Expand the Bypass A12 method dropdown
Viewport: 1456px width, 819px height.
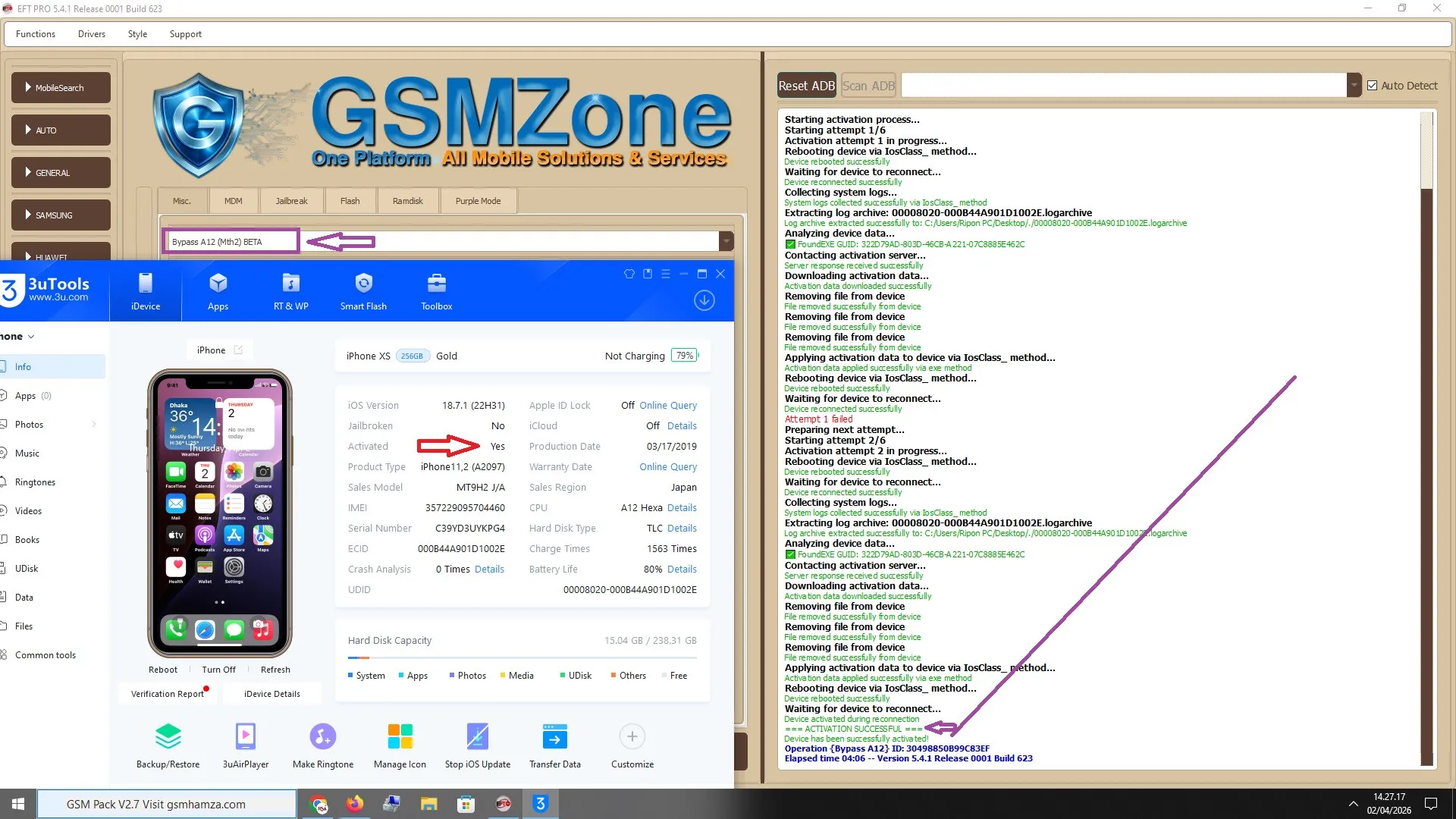pos(726,241)
